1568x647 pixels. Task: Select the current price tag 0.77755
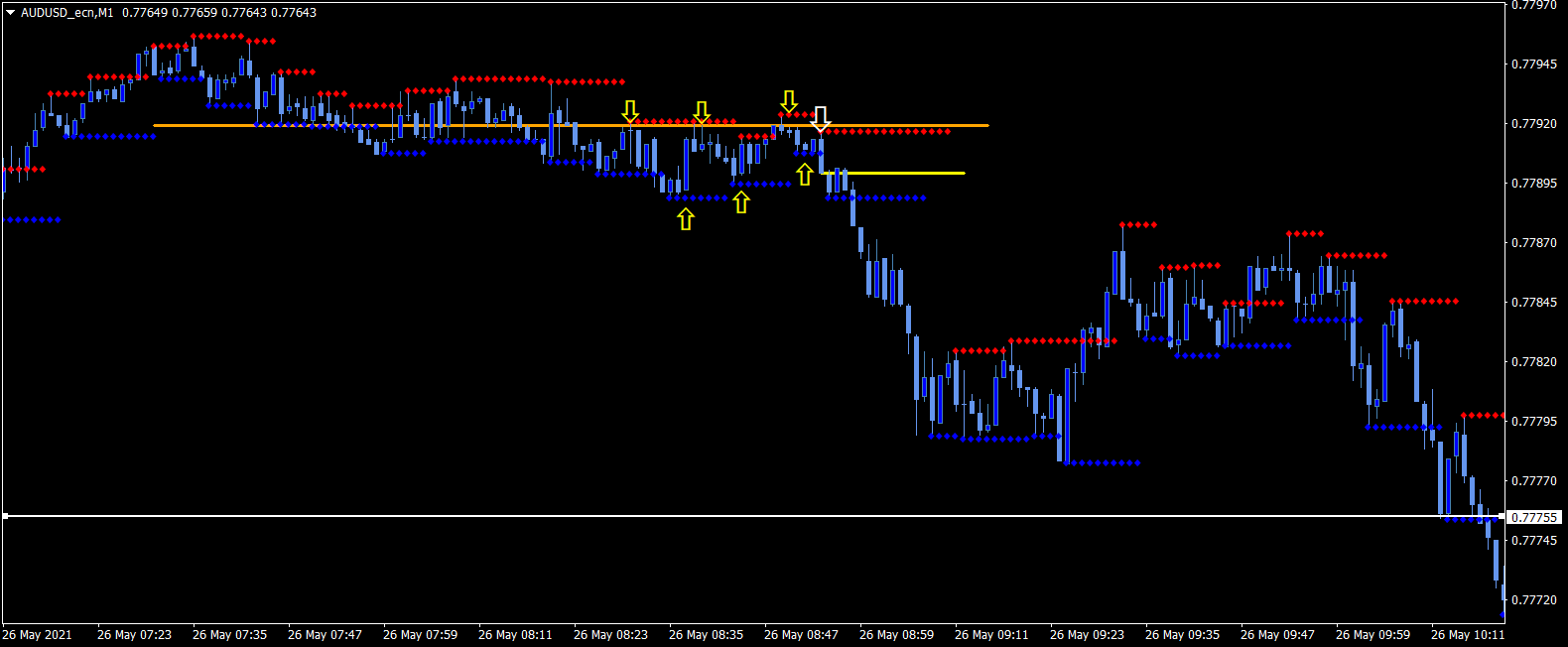[x=1534, y=518]
